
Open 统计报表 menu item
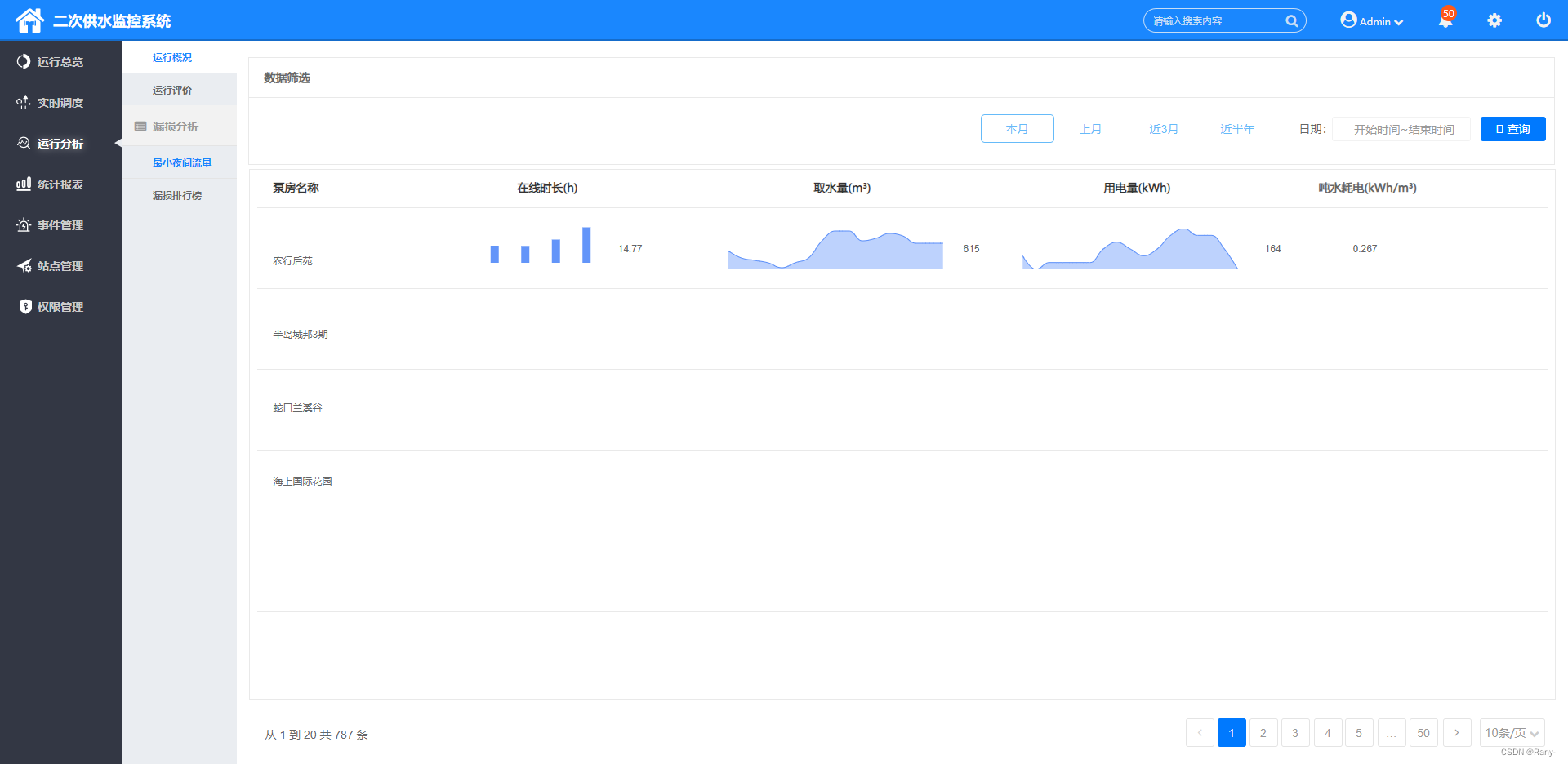[61, 184]
